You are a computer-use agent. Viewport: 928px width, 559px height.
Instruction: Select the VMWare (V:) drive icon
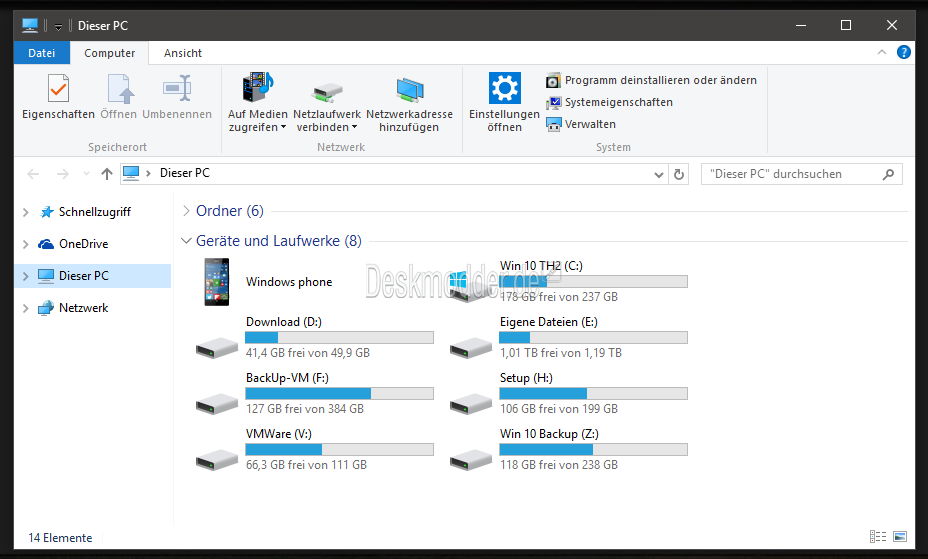217,460
